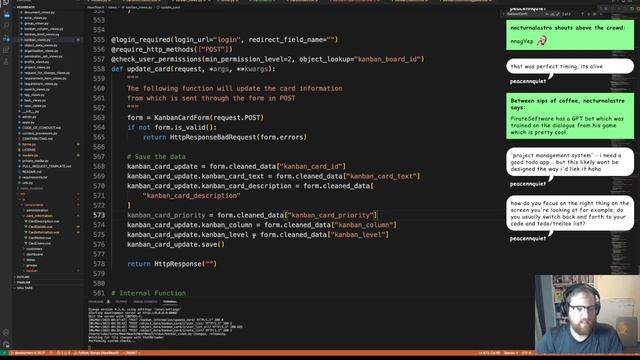Click the code minimap beside the editor
Screen dimensions: 640x360
(623, 143)
